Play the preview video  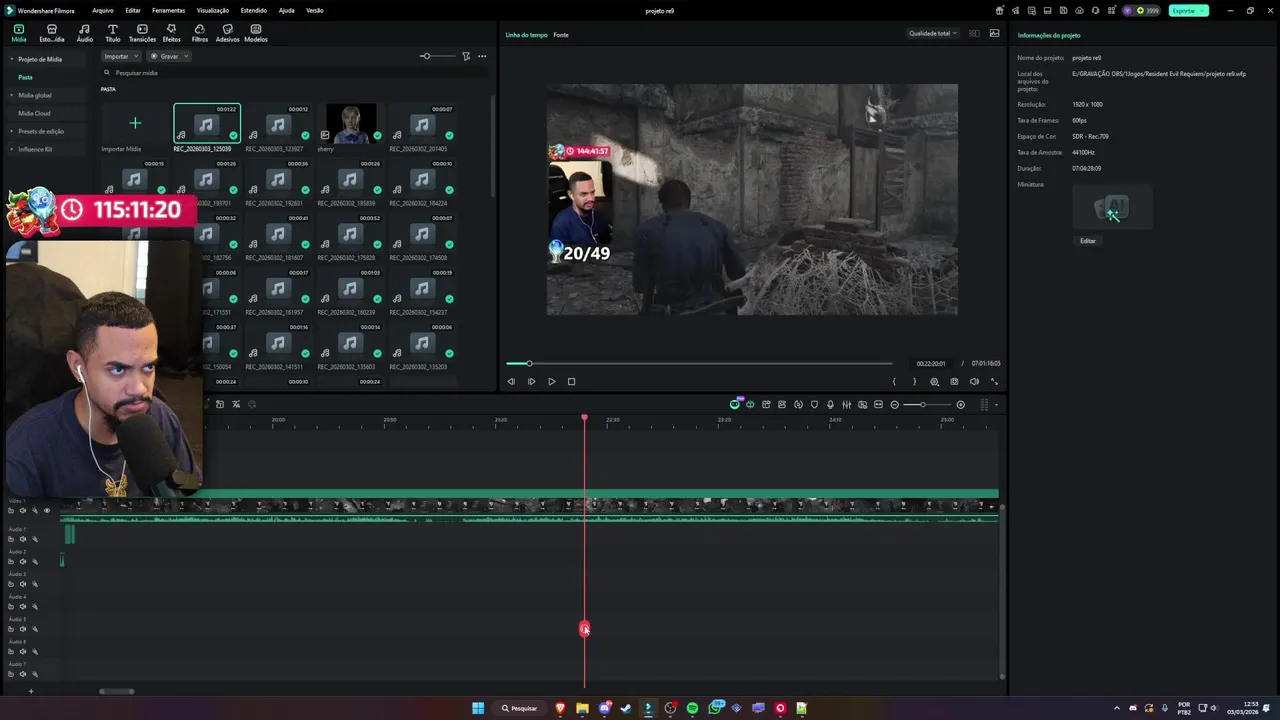point(551,381)
